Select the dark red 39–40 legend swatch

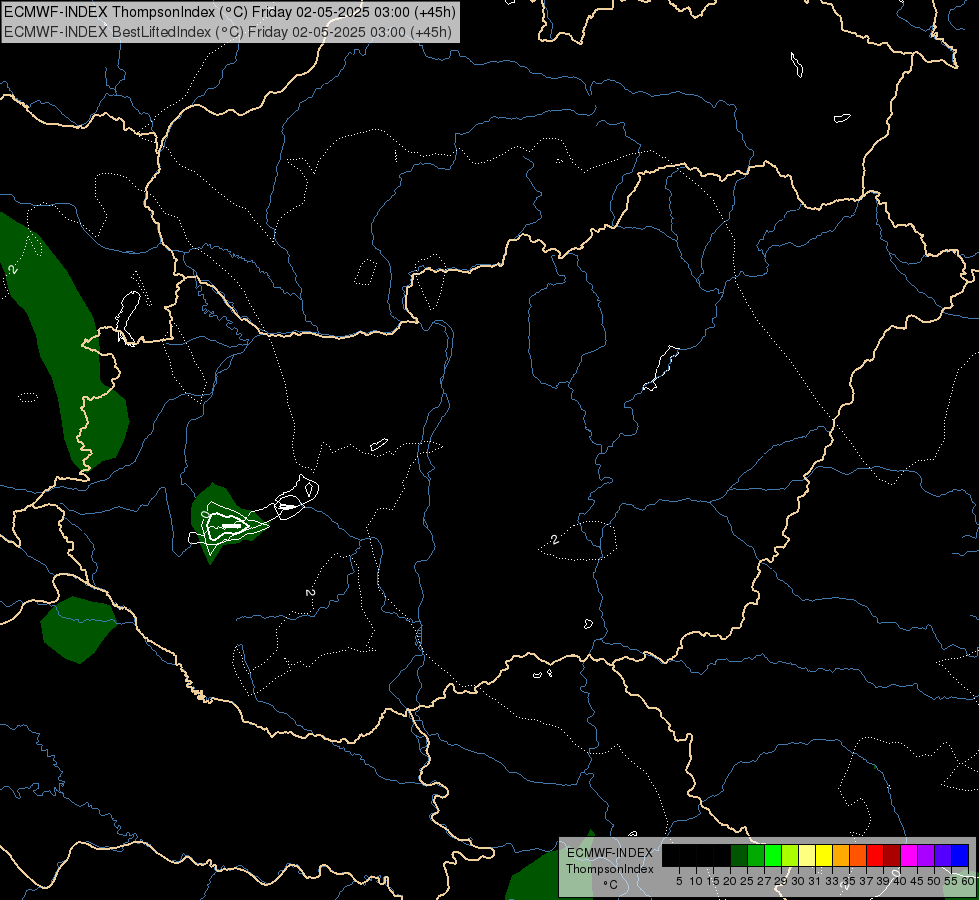point(892,855)
